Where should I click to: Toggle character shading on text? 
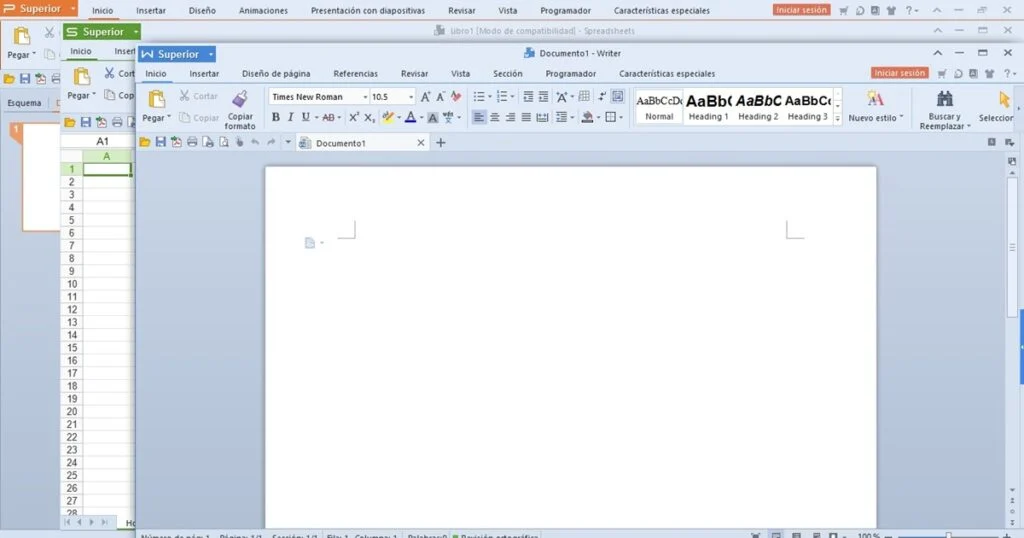(x=432, y=118)
